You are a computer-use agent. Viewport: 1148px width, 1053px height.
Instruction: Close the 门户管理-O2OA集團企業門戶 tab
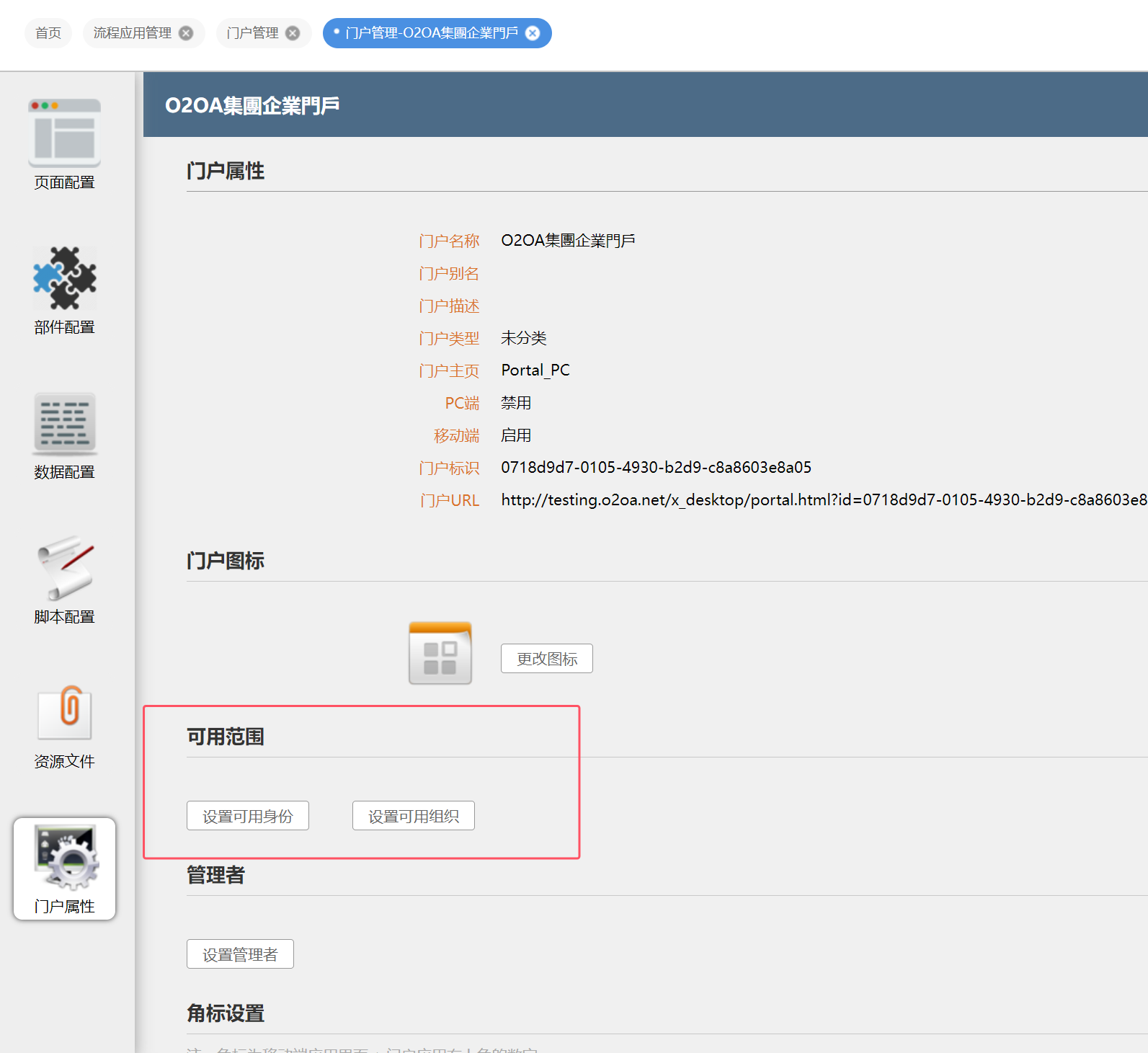tap(533, 33)
